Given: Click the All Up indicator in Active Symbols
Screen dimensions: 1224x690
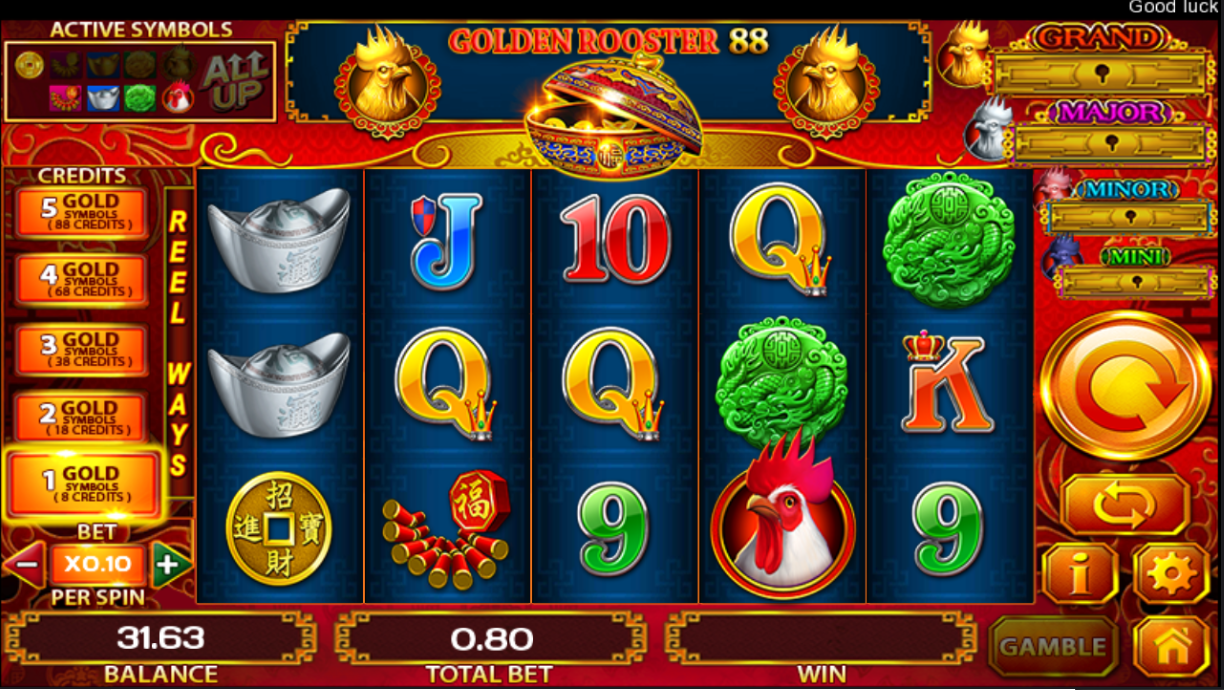Looking at the screenshot, I should point(234,81).
